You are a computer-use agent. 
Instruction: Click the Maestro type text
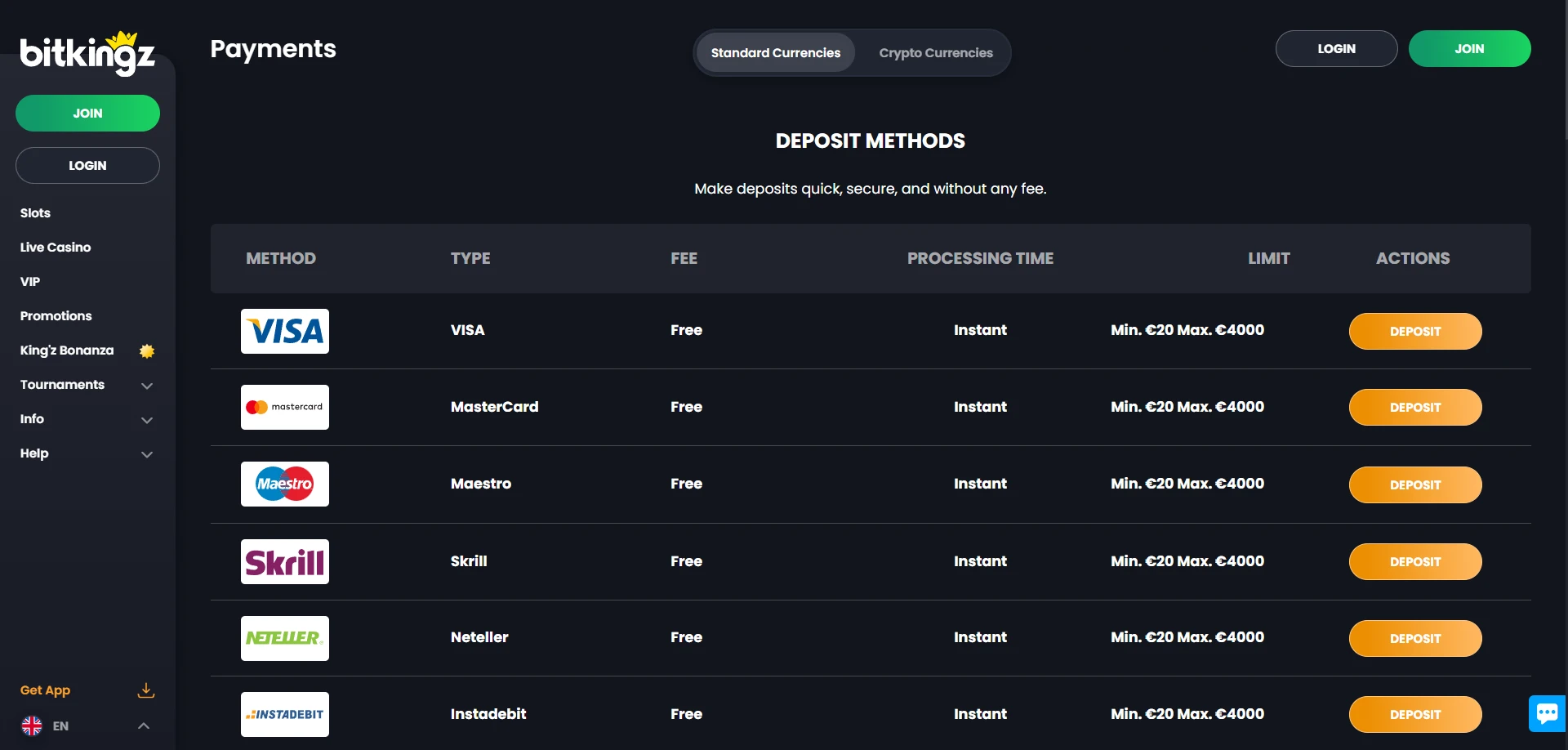point(481,484)
